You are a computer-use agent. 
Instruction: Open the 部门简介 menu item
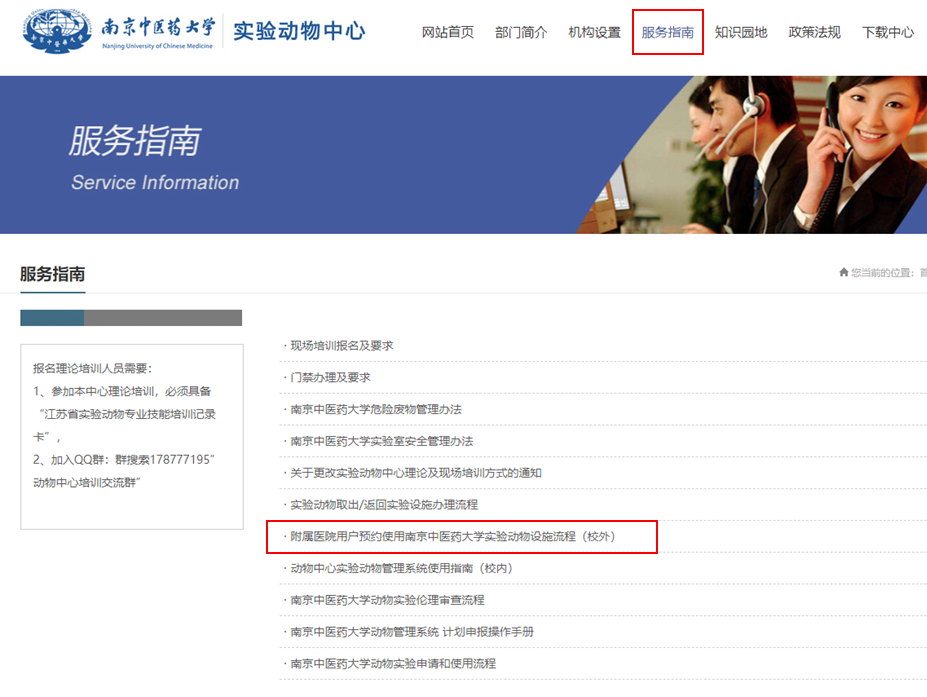(521, 32)
